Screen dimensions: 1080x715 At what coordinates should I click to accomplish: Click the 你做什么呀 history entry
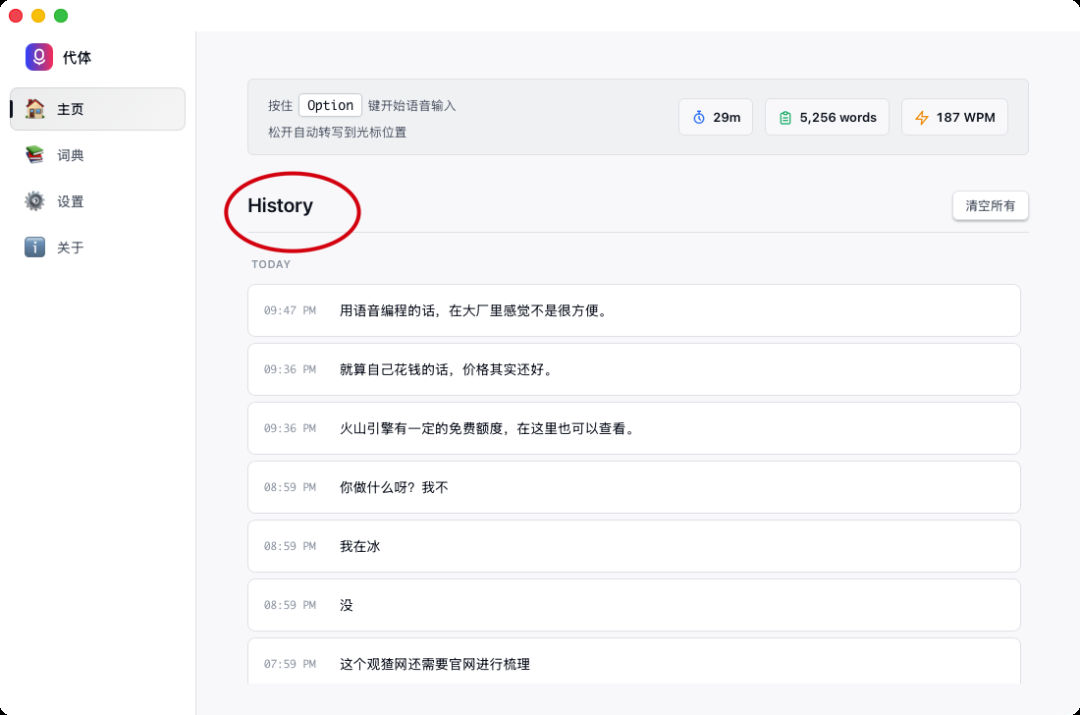click(633, 487)
